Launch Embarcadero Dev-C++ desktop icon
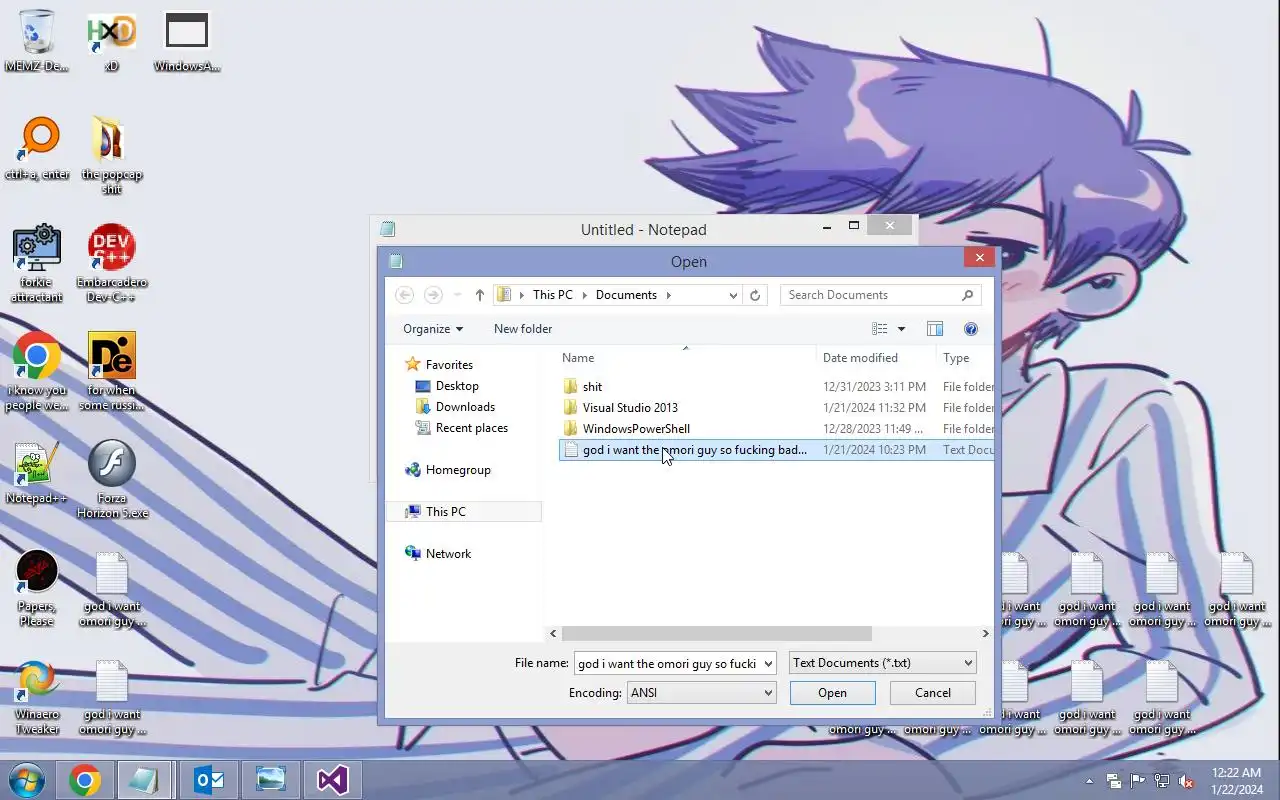1280x800 pixels. [111, 264]
